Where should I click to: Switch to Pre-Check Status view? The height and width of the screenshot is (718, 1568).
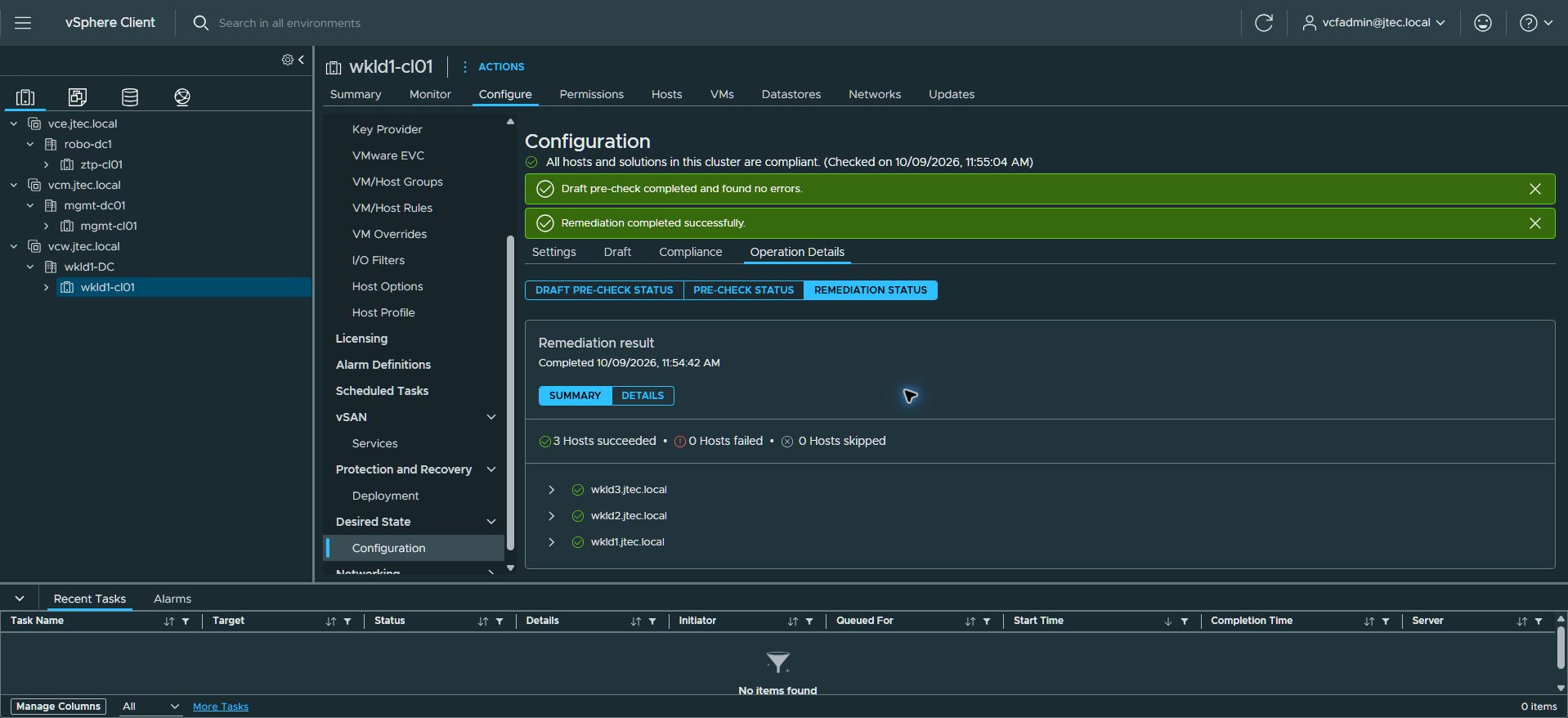[744, 290]
